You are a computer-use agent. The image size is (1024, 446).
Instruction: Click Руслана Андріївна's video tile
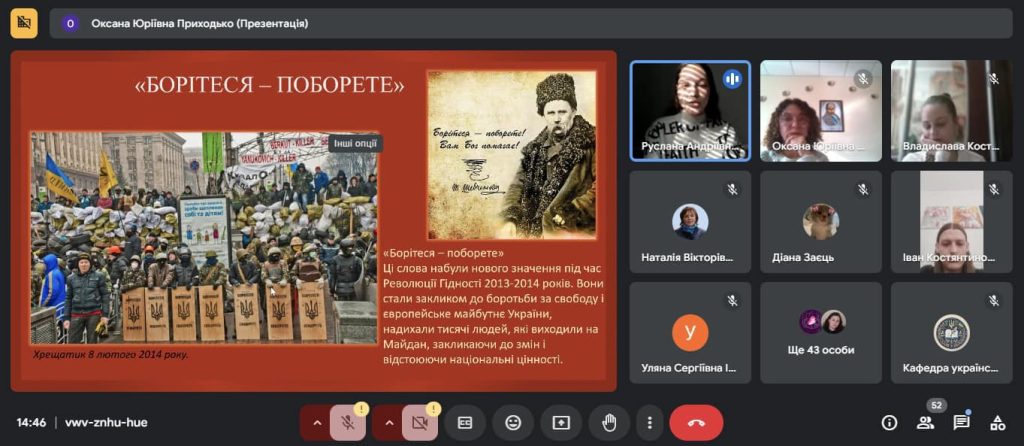[690, 110]
